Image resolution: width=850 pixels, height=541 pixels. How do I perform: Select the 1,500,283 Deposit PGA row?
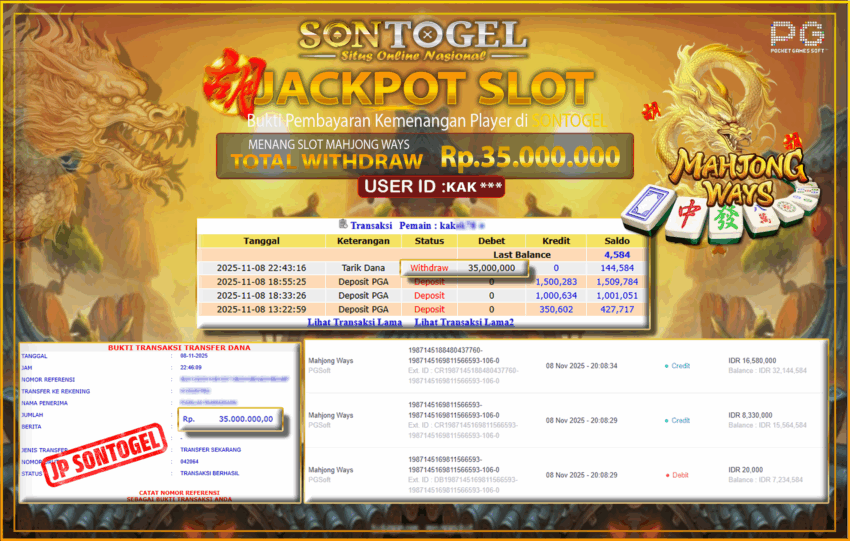[422, 282]
